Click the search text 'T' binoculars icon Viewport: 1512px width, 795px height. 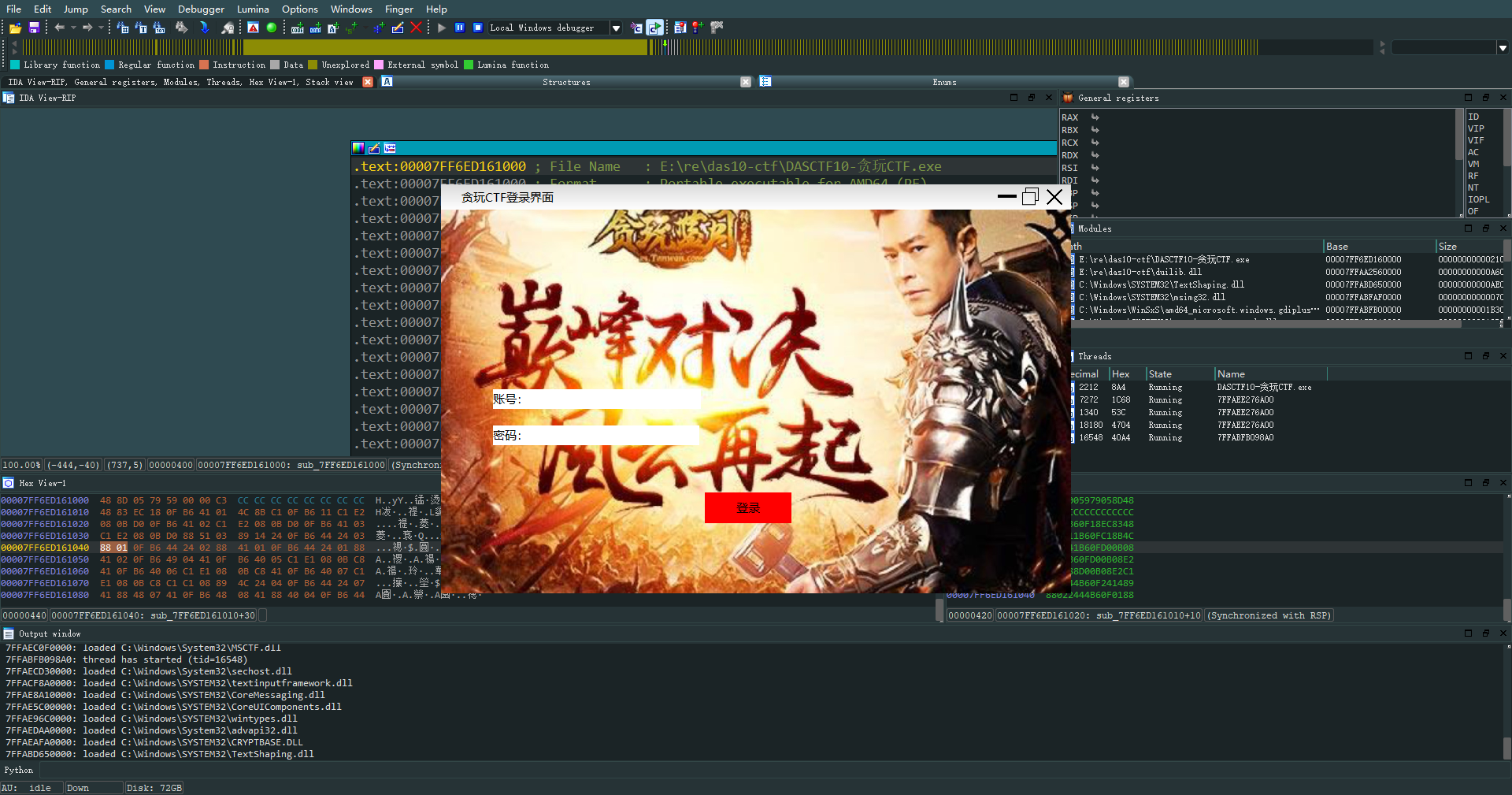141,28
